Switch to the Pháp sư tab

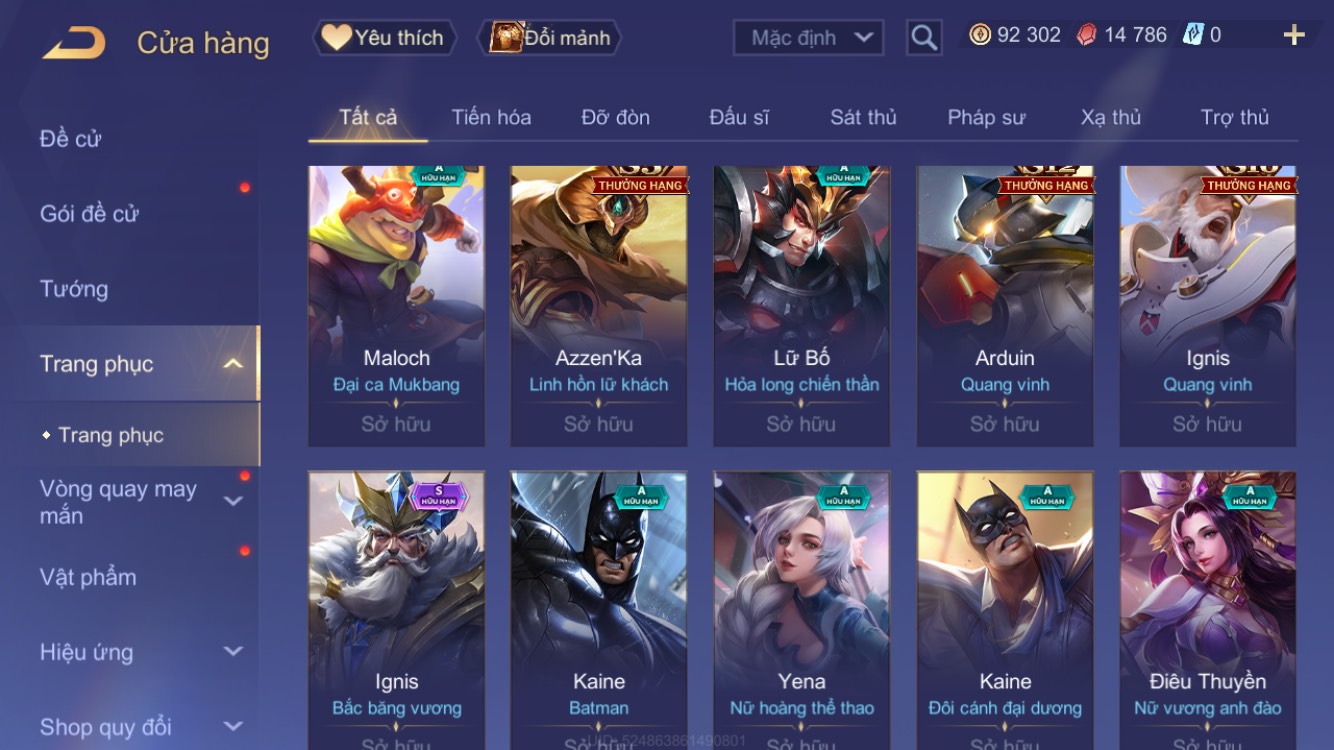point(986,117)
